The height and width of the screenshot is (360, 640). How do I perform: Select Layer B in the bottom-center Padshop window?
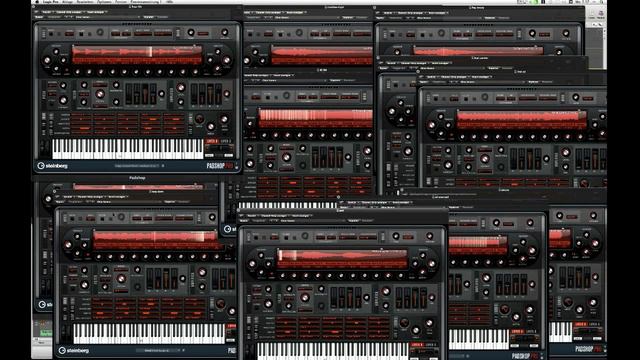click(431, 344)
